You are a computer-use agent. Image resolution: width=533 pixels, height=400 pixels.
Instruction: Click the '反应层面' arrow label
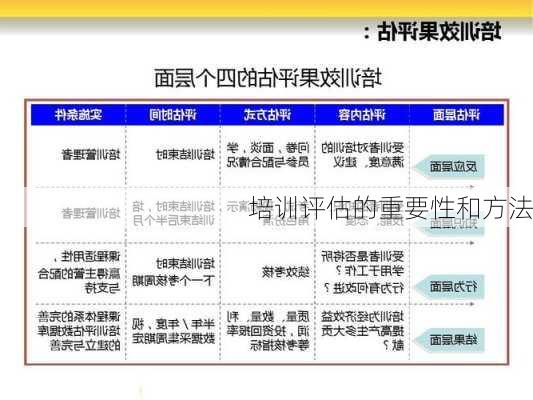click(x=449, y=167)
